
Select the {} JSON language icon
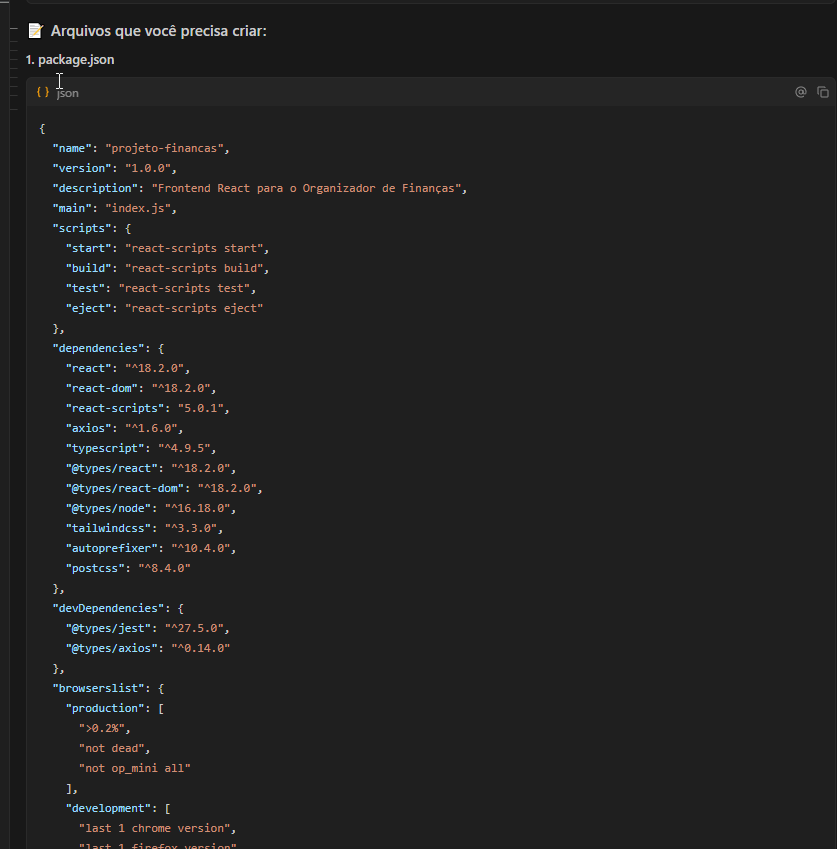[42, 91]
